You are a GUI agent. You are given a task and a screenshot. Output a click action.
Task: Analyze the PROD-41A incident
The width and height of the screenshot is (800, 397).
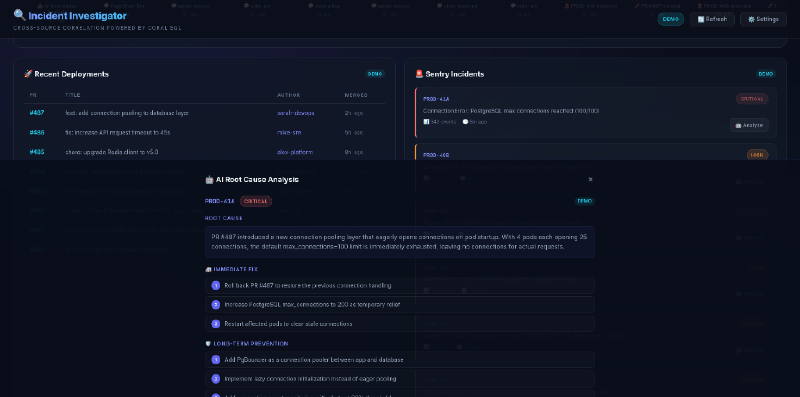[749, 125]
